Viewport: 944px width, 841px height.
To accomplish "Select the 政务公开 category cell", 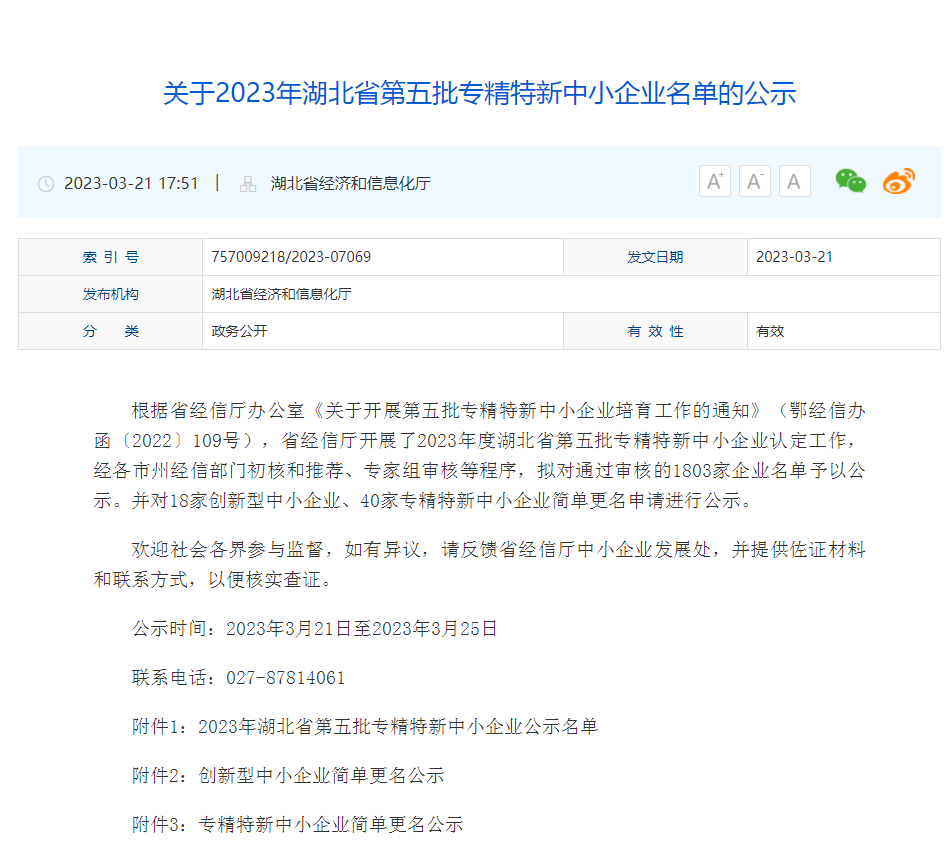I will [x=240, y=331].
